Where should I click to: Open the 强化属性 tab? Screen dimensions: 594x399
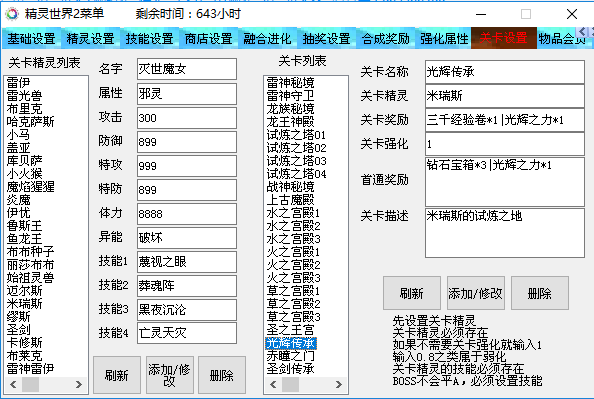[x=444, y=38]
